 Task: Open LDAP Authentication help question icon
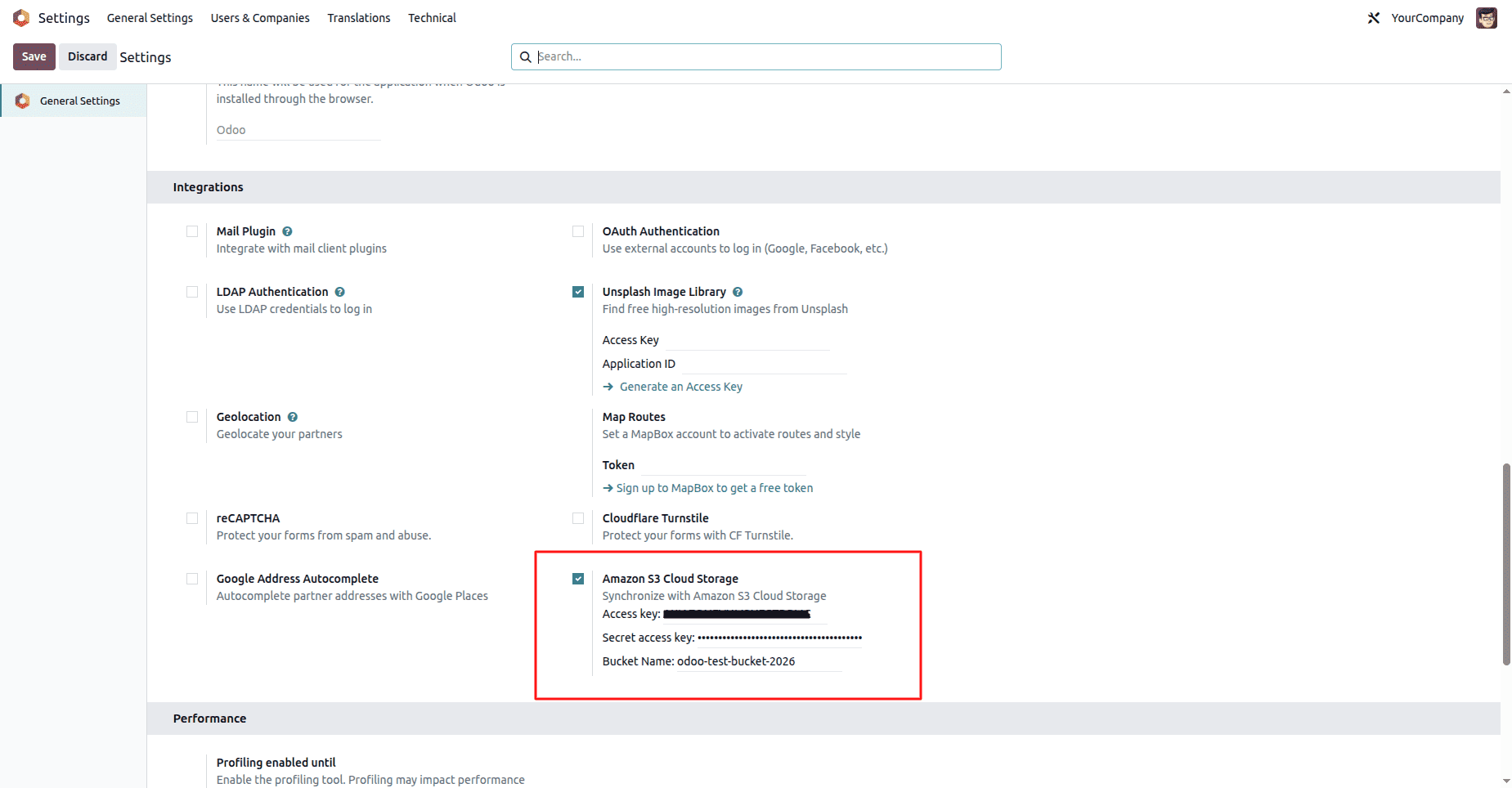(339, 292)
